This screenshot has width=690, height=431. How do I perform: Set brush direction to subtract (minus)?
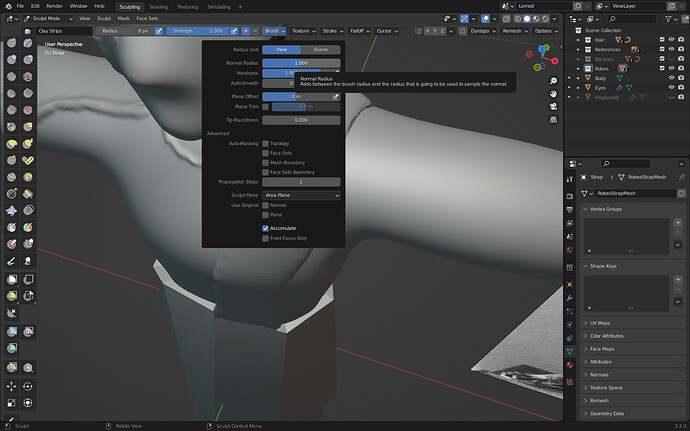[255, 31]
